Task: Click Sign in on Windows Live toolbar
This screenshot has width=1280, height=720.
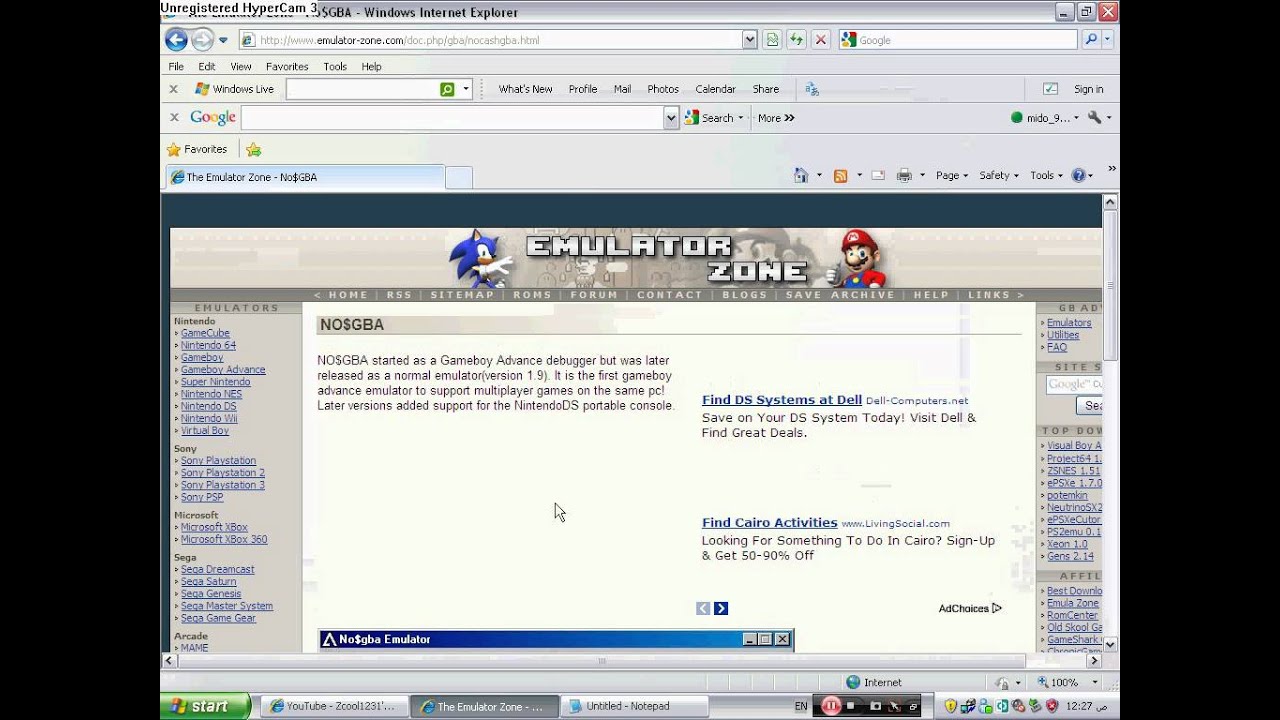Action: tap(1088, 89)
